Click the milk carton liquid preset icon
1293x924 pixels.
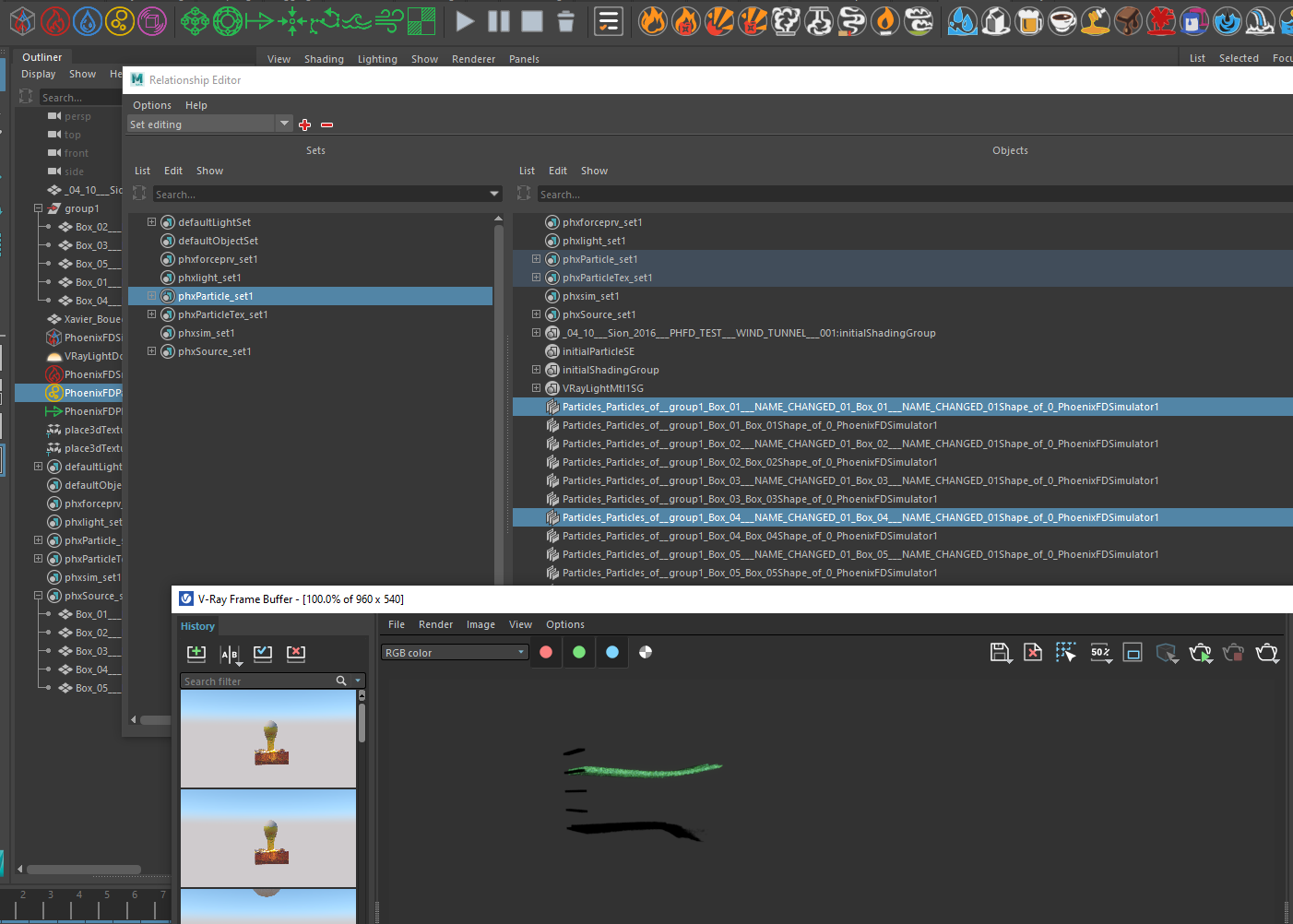(x=996, y=20)
